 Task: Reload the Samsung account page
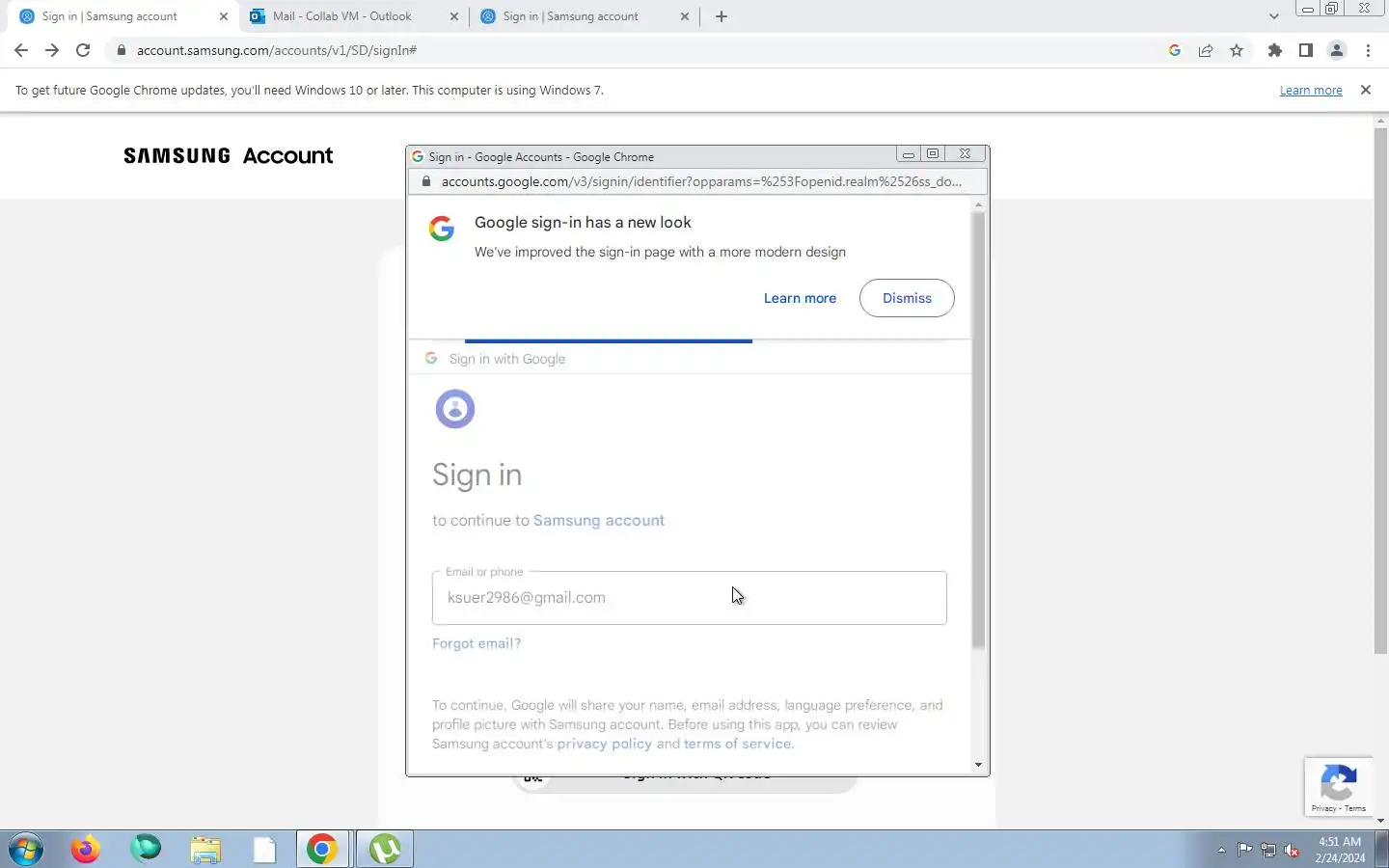tap(83, 50)
